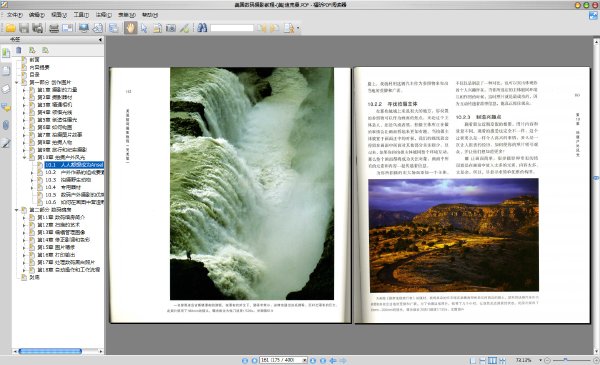Screen dimensions: 600x365
Task: Choose the snapshot camera tool
Action: pyautogui.click(x=171, y=28)
